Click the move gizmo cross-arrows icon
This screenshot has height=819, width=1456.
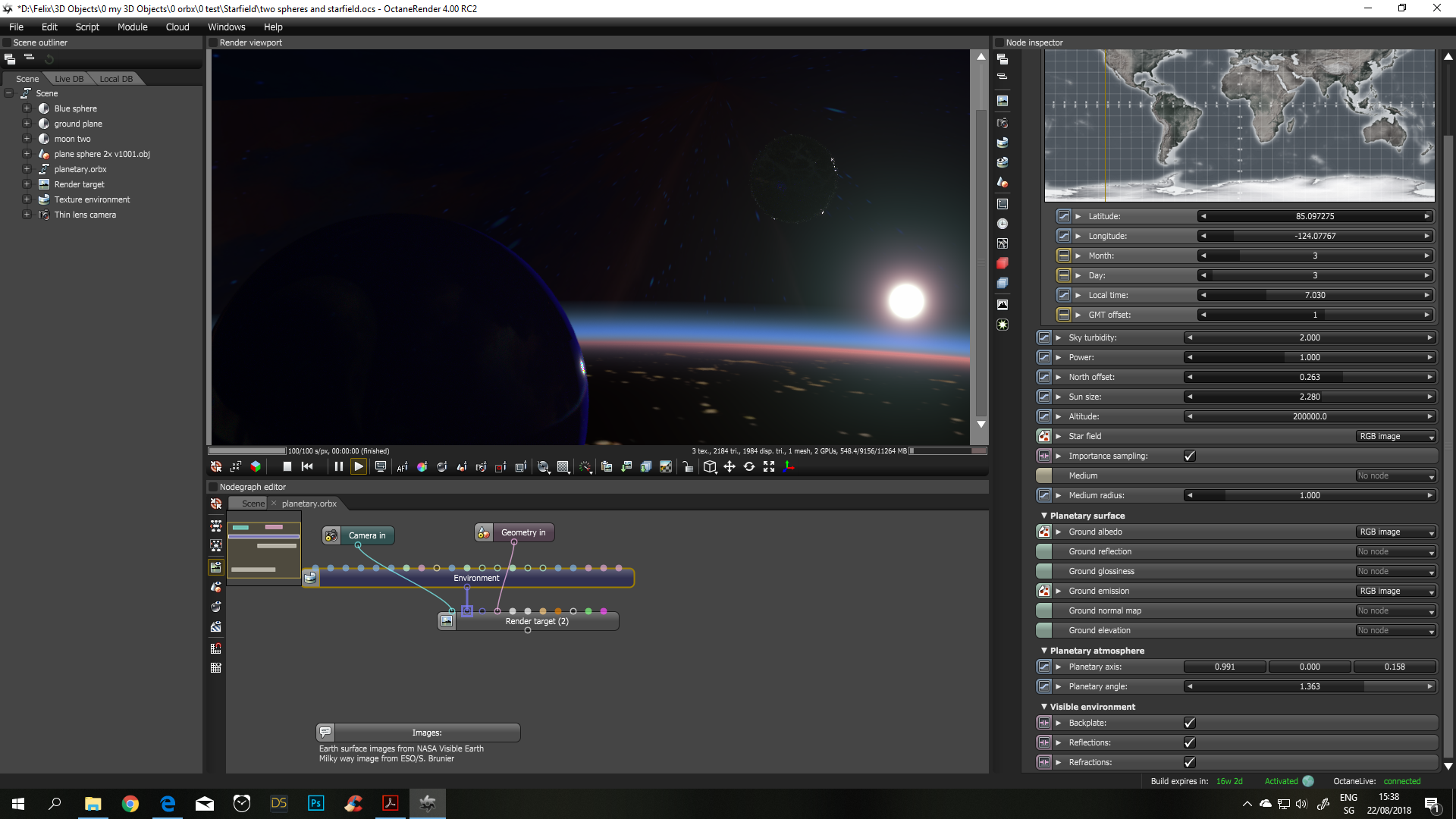pyautogui.click(x=730, y=467)
